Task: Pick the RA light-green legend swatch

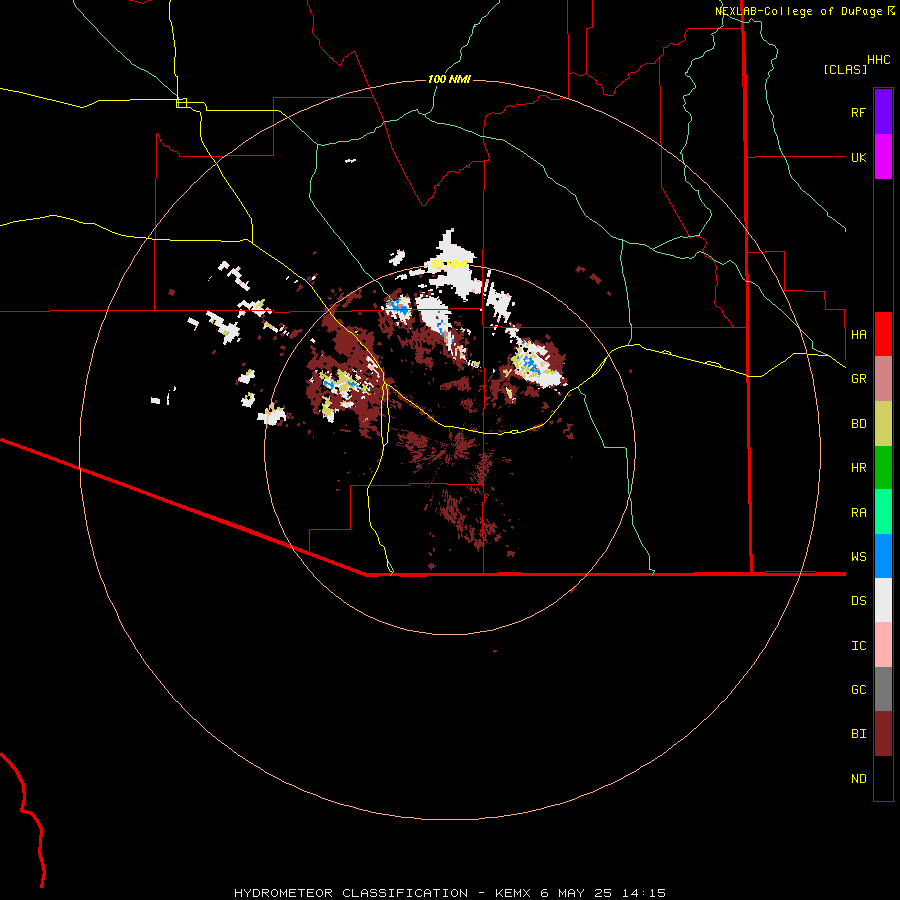Action: [883, 512]
